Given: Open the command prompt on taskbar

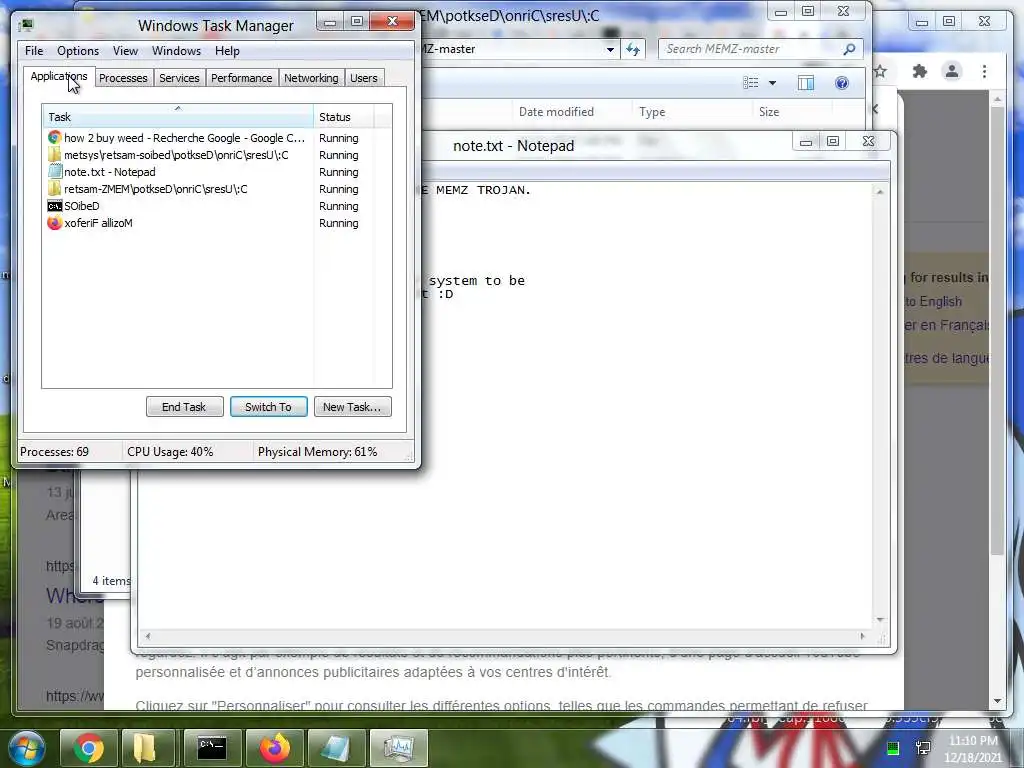Looking at the screenshot, I should click(x=212, y=748).
